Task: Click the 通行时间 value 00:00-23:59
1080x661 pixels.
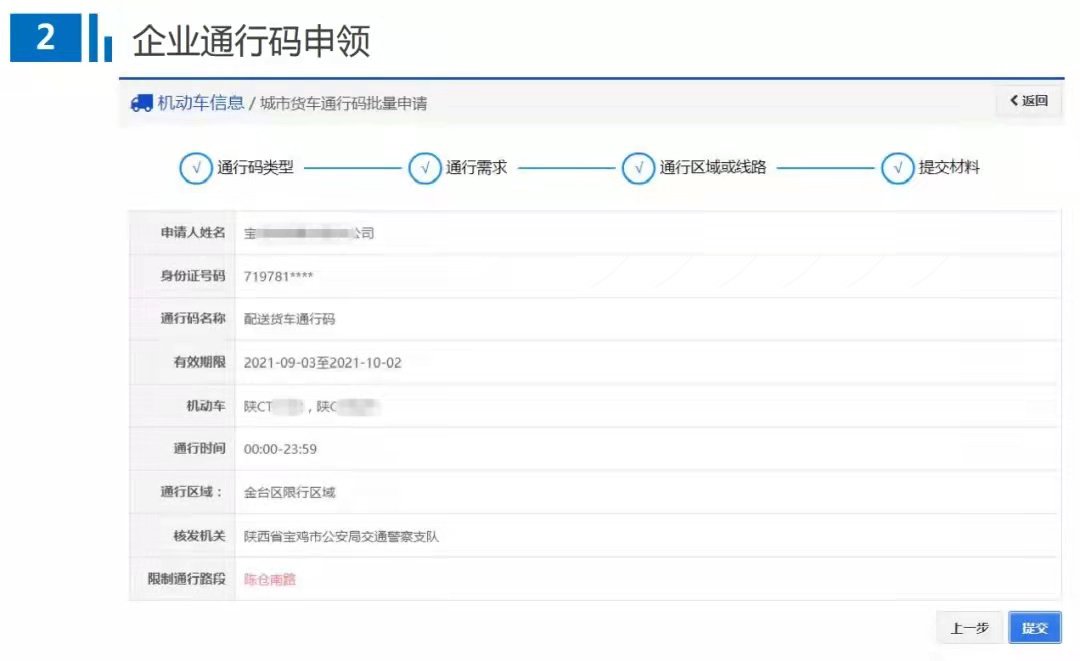Action: [280, 449]
